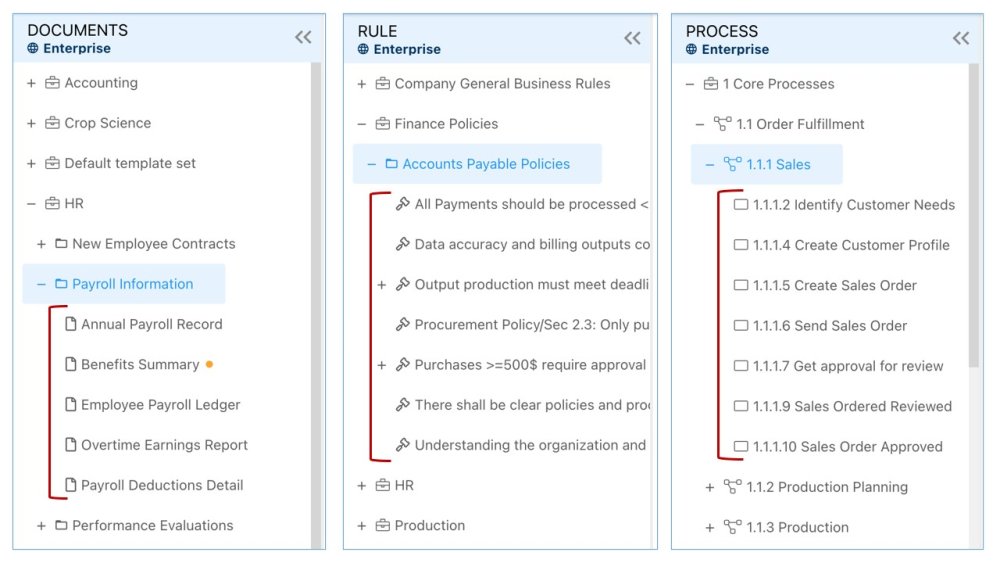Collapse the DOCUMENTS panel with double-chevron icon
The width and height of the screenshot is (1000, 563).
pos(303,38)
